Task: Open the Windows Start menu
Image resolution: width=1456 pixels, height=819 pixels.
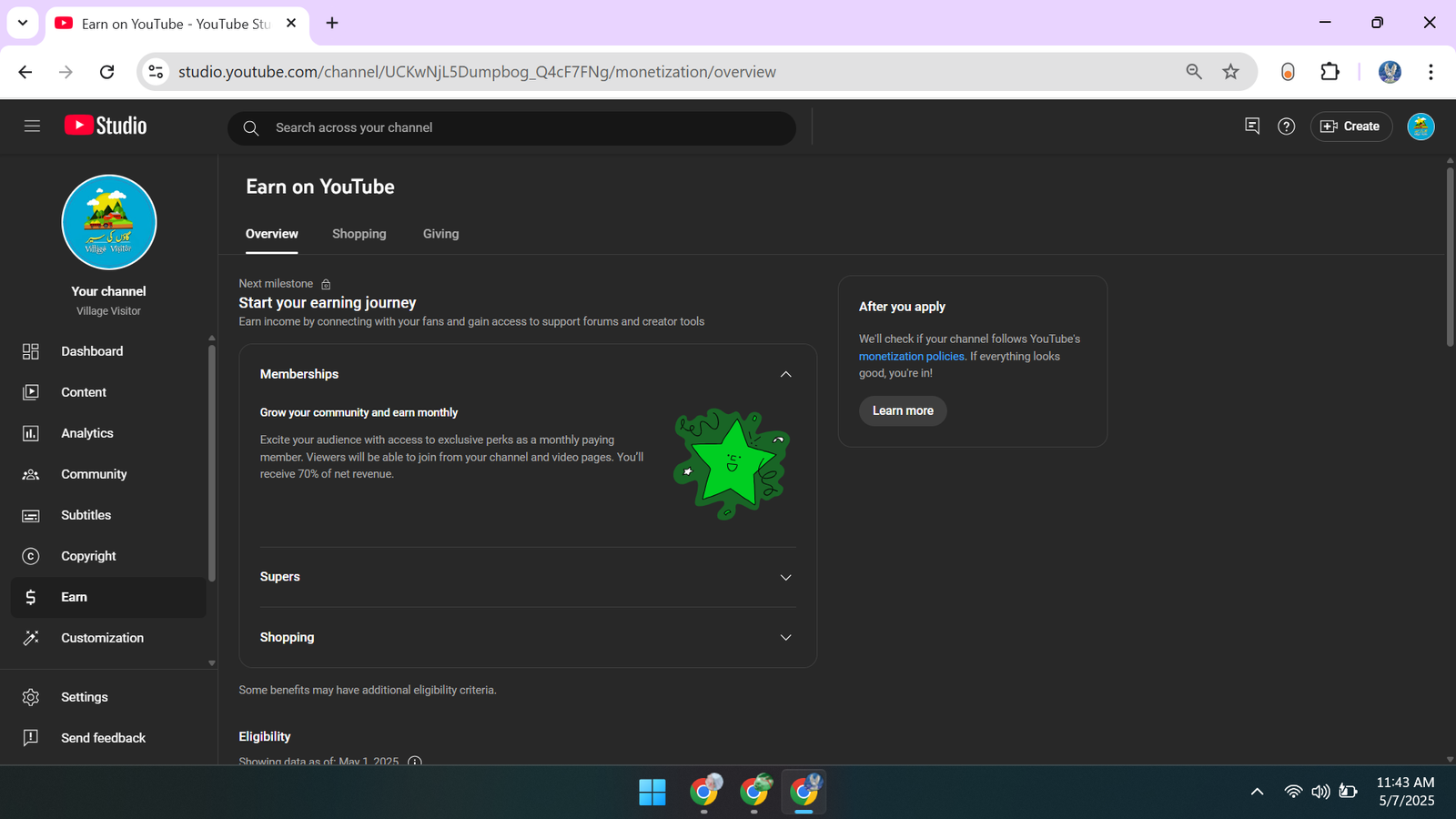Action: [652, 793]
